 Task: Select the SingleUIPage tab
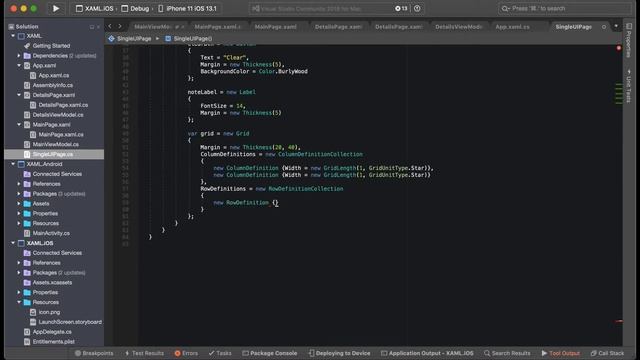click(x=573, y=27)
